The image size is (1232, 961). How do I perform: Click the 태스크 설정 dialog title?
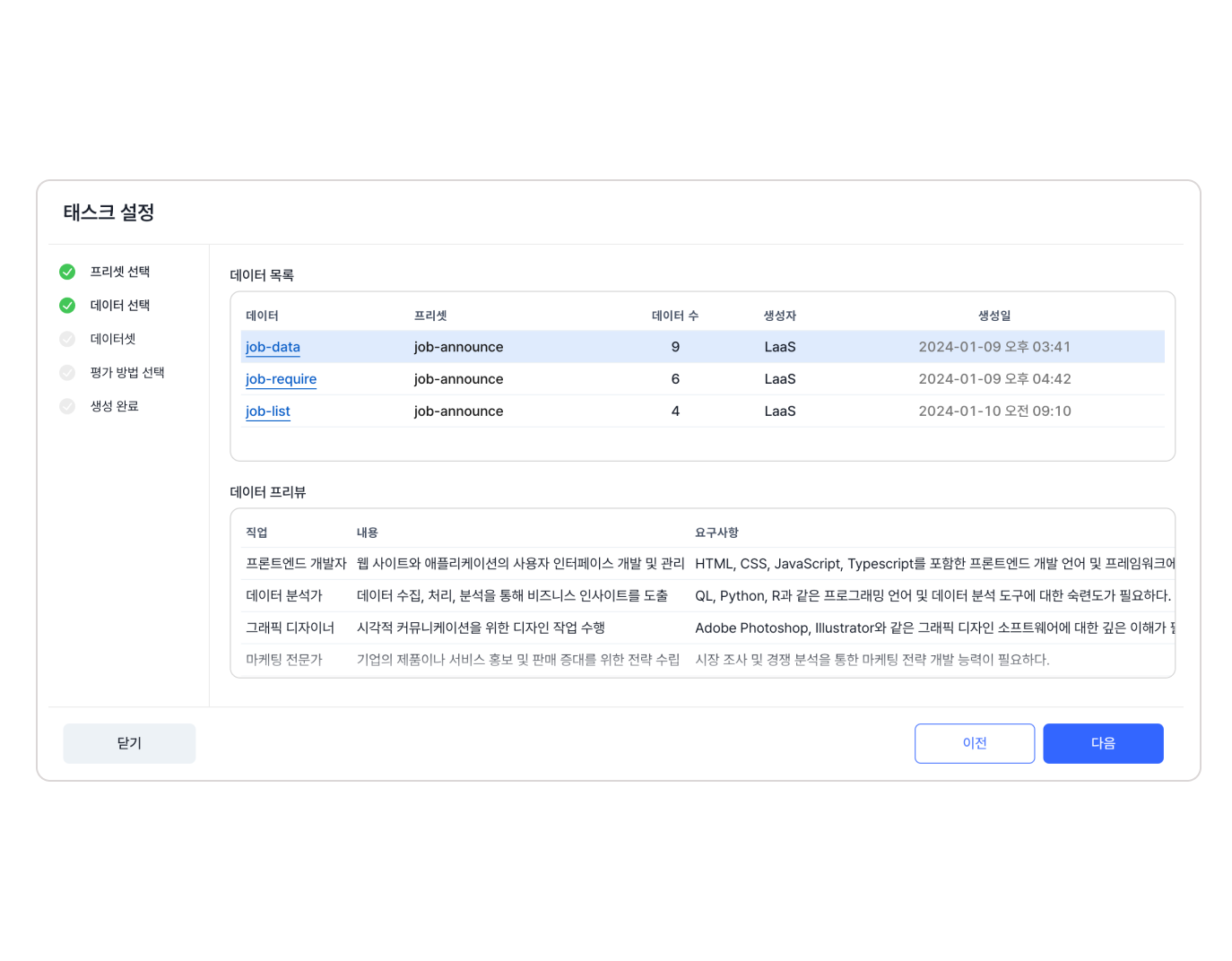[108, 212]
